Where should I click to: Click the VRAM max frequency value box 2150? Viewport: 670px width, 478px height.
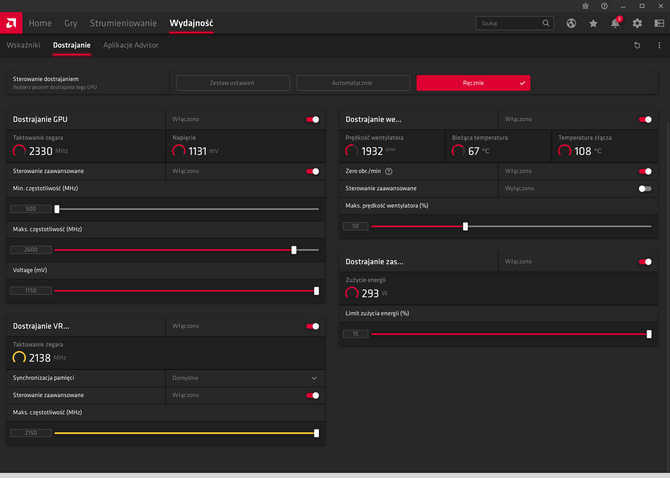(31, 433)
